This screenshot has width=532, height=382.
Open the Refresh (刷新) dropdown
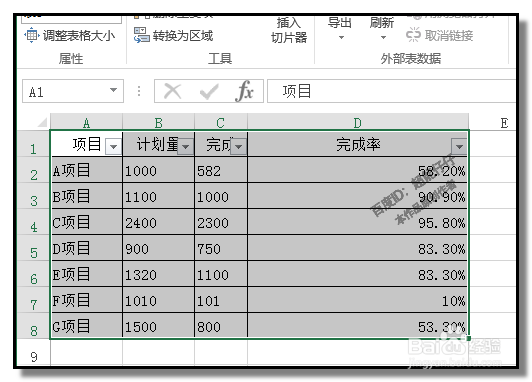[x=382, y=28]
